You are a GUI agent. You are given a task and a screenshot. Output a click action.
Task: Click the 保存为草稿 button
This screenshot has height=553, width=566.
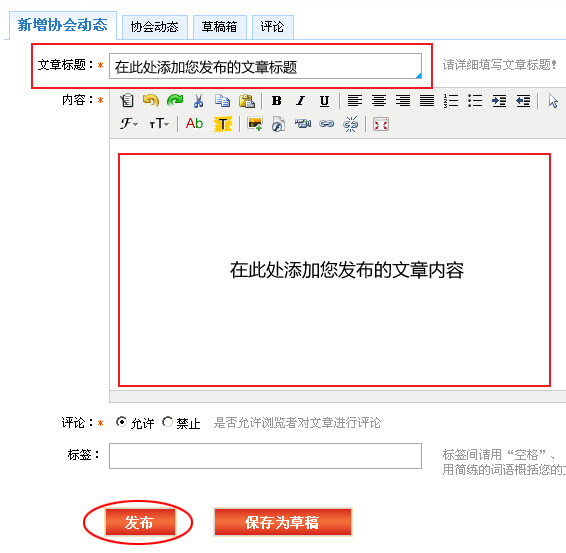[282, 522]
